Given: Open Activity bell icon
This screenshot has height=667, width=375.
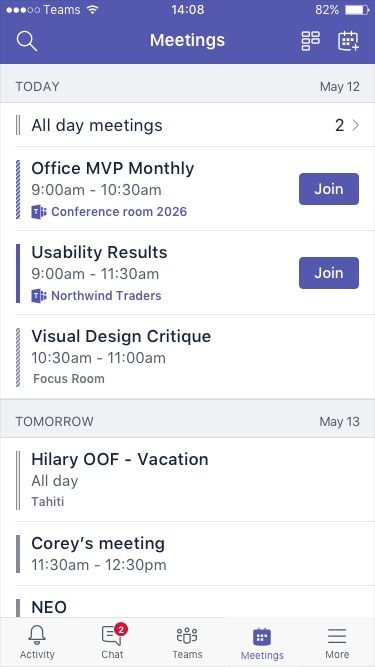Looking at the screenshot, I should coord(37,635).
